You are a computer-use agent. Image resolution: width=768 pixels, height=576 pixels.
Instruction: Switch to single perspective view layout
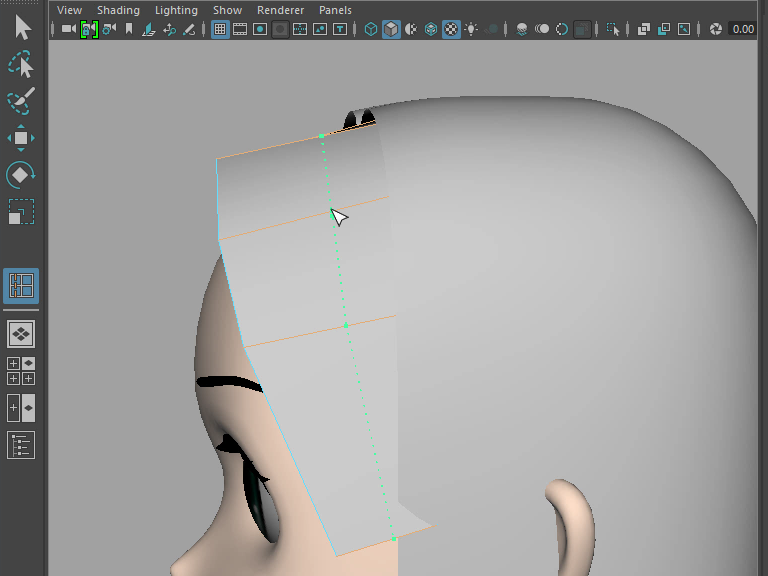click(x=21, y=332)
